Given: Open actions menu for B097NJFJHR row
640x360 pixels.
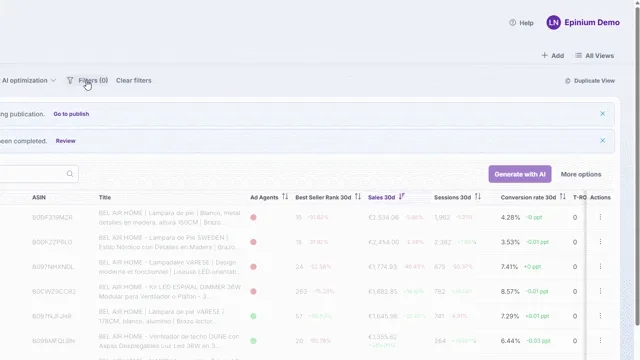Looking at the screenshot, I should [600, 316].
